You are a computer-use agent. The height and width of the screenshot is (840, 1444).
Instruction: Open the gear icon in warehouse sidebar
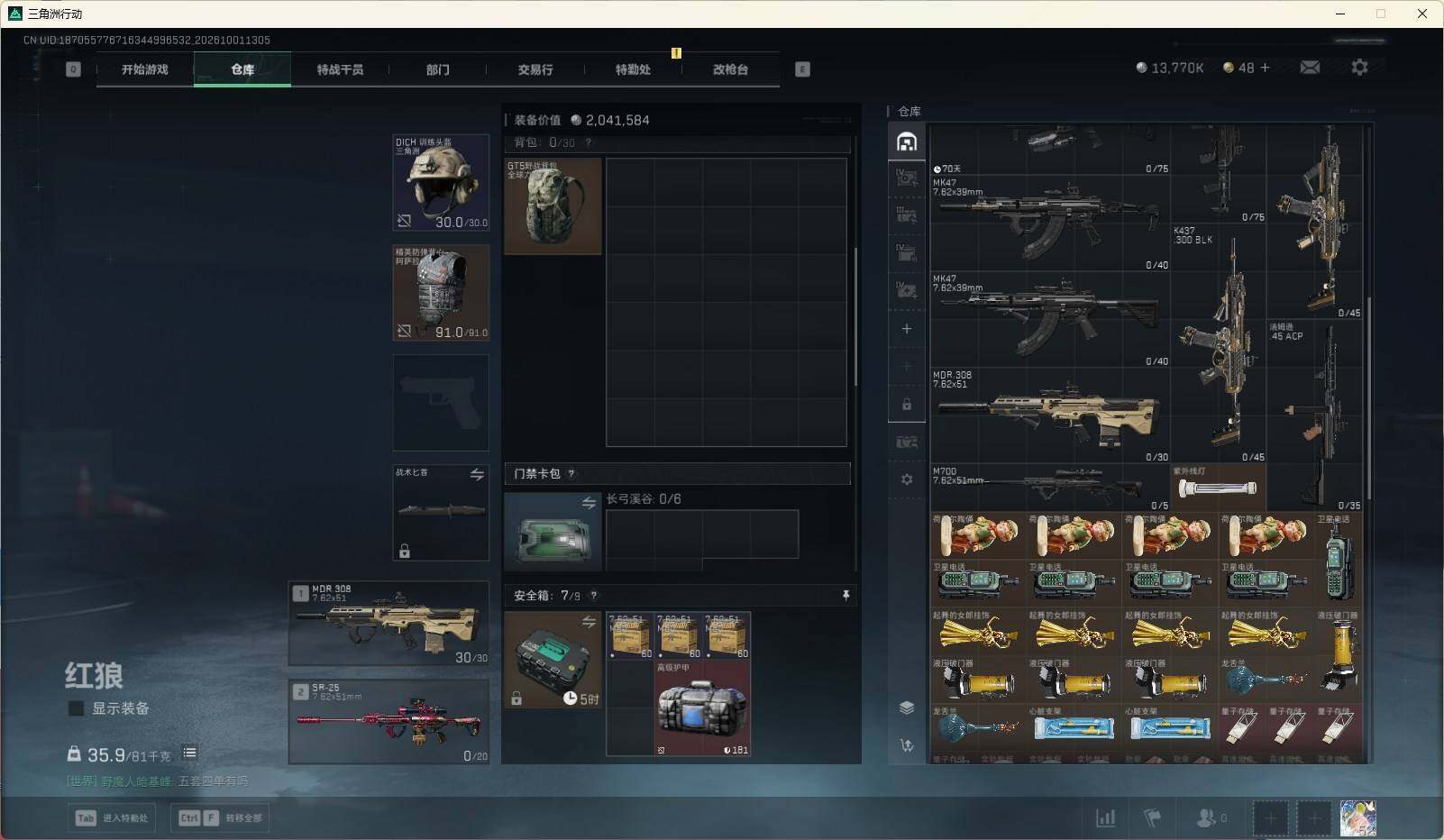click(x=907, y=479)
